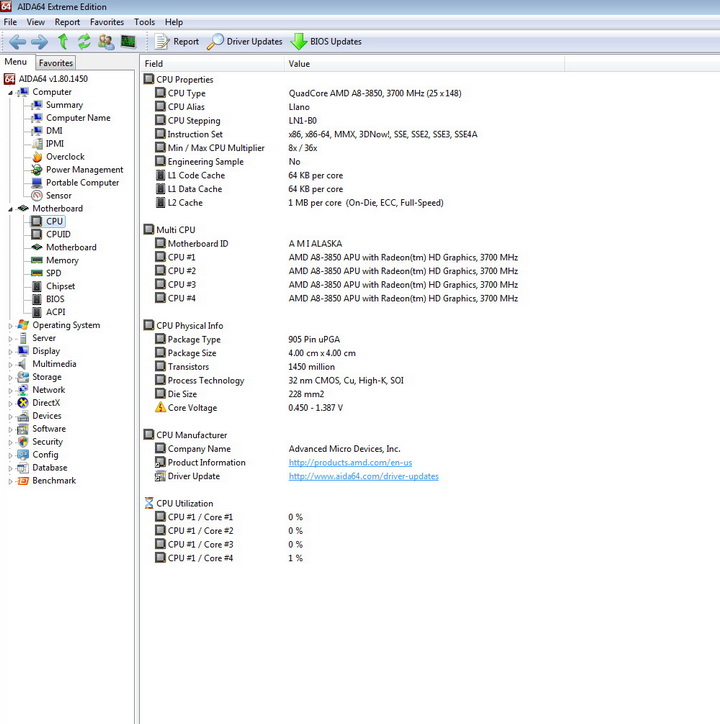Go back with the blue left arrow

pos(17,42)
